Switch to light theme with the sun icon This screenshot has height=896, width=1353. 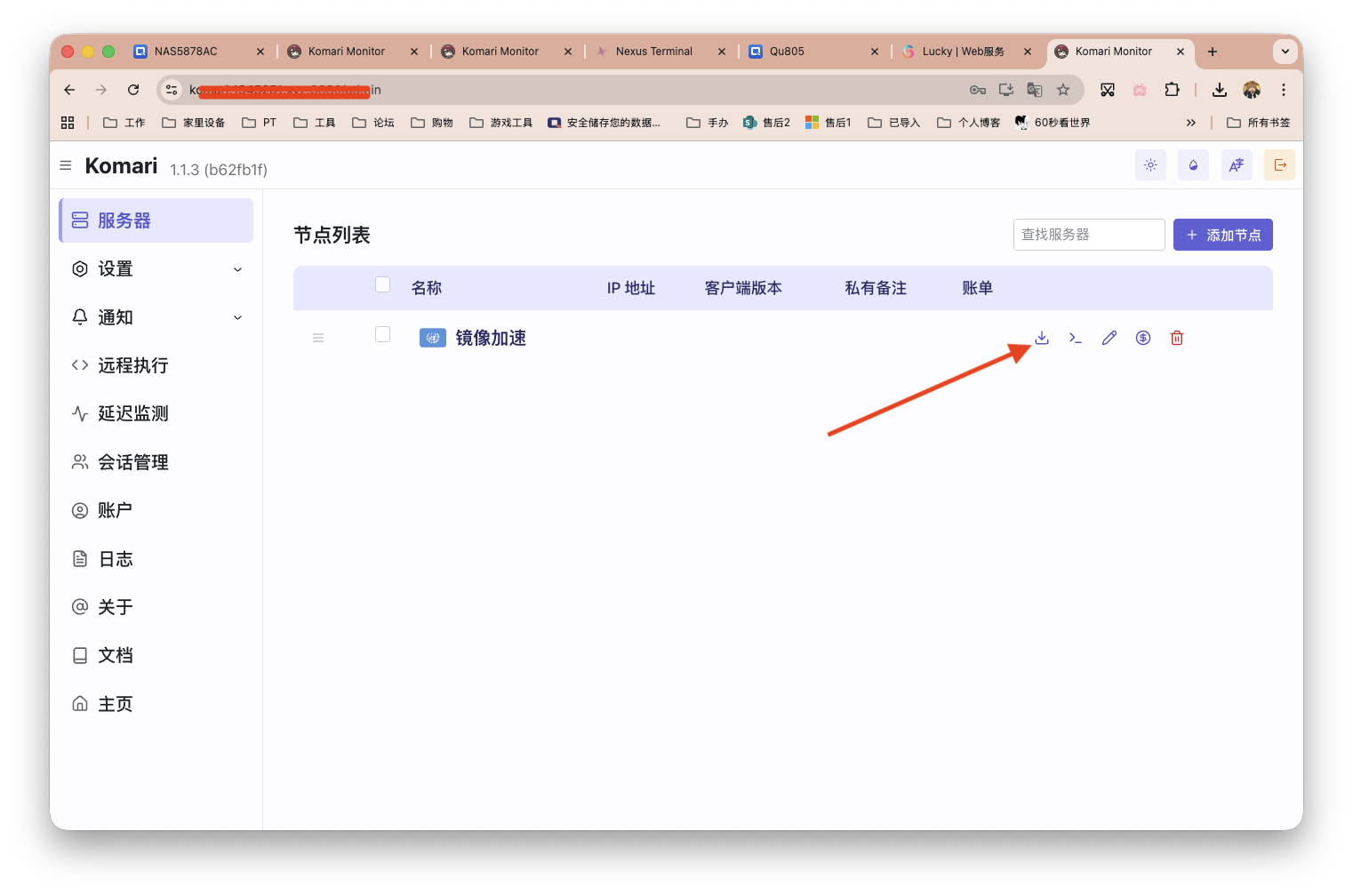(x=1150, y=164)
